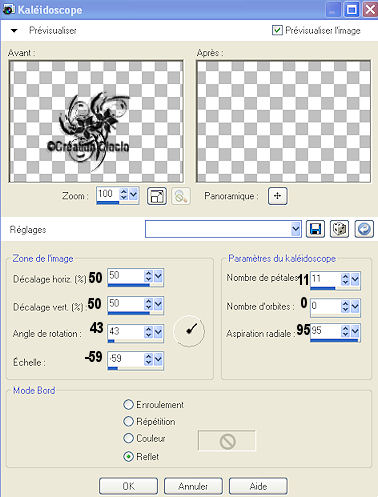Click the disabled zoom lock icon
Image resolution: width=378 pixels, height=497 pixels.
[181, 196]
